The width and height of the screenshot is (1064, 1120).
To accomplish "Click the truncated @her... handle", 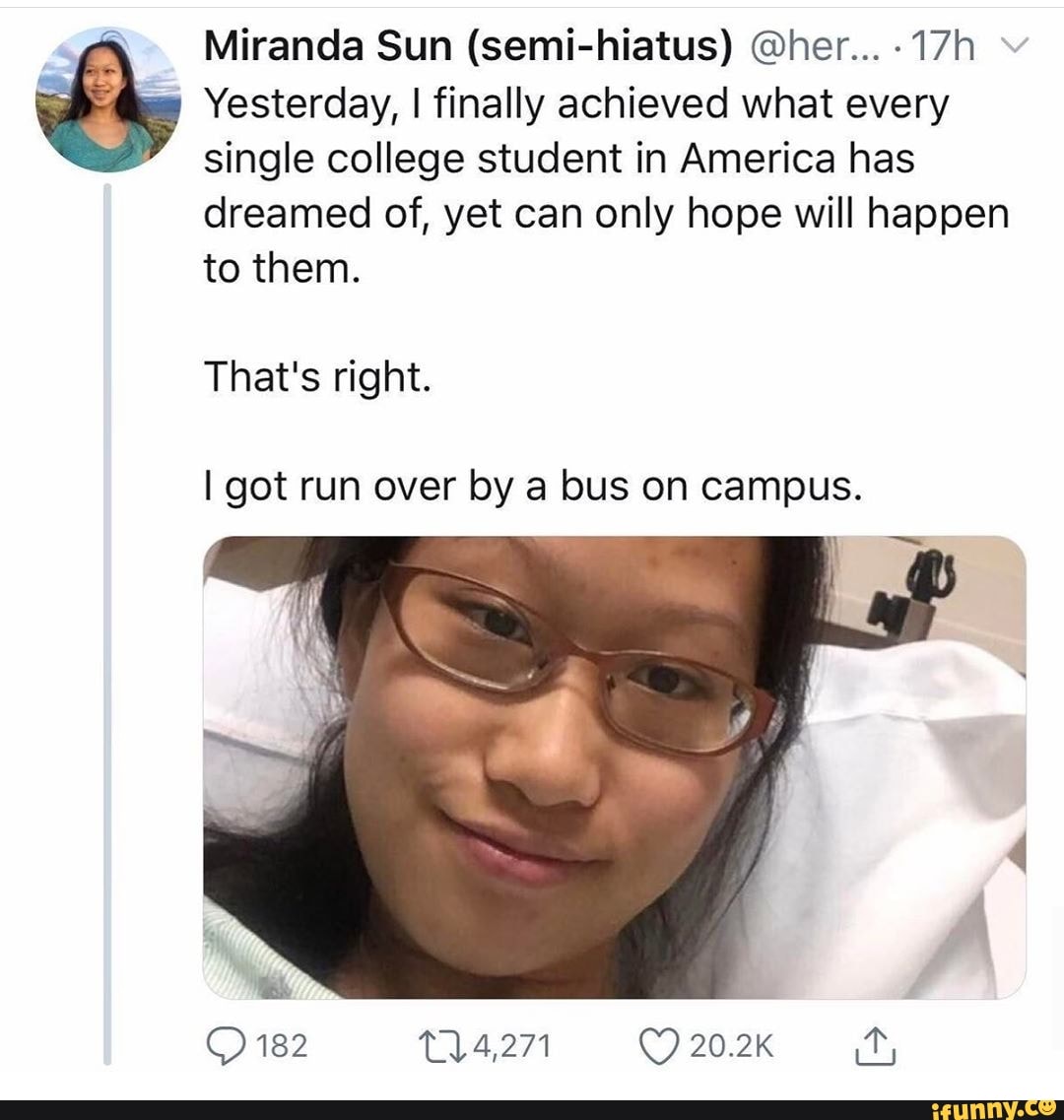I will tap(799, 48).
